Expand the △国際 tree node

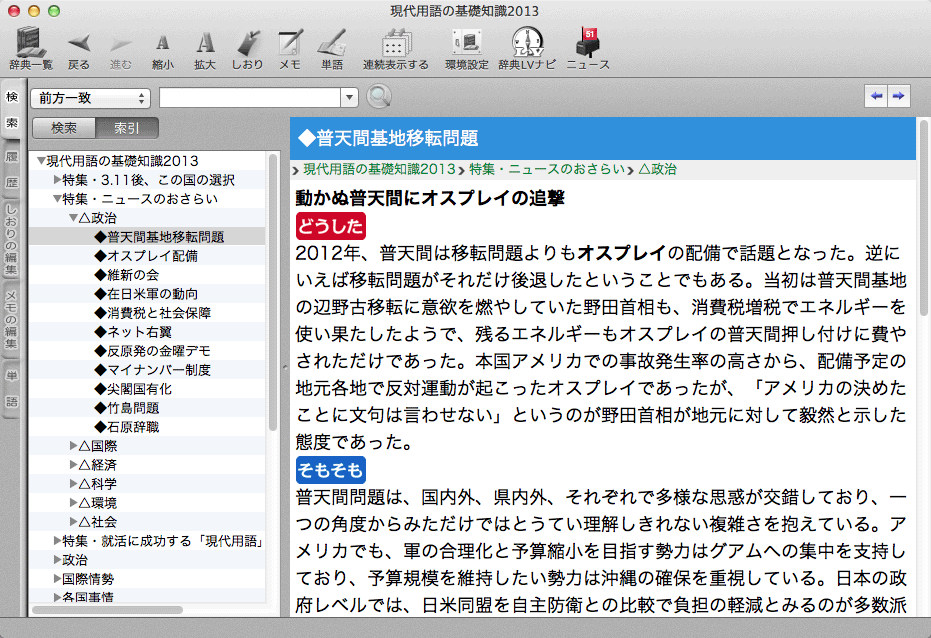tap(74, 446)
